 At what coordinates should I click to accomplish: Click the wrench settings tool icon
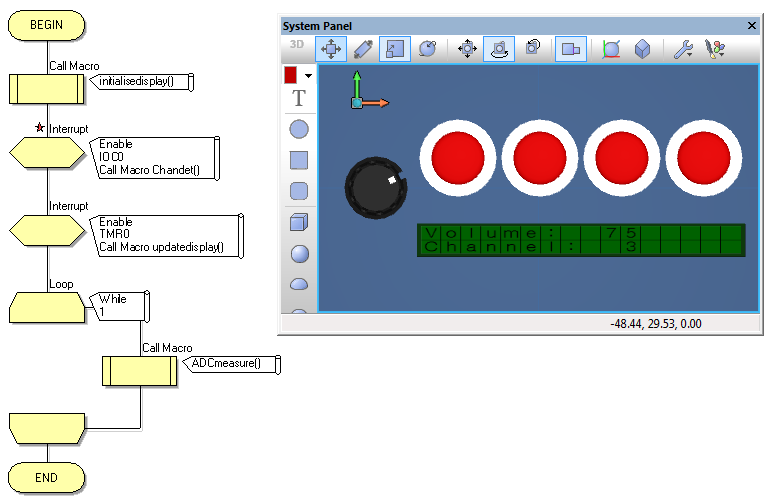coord(683,48)
